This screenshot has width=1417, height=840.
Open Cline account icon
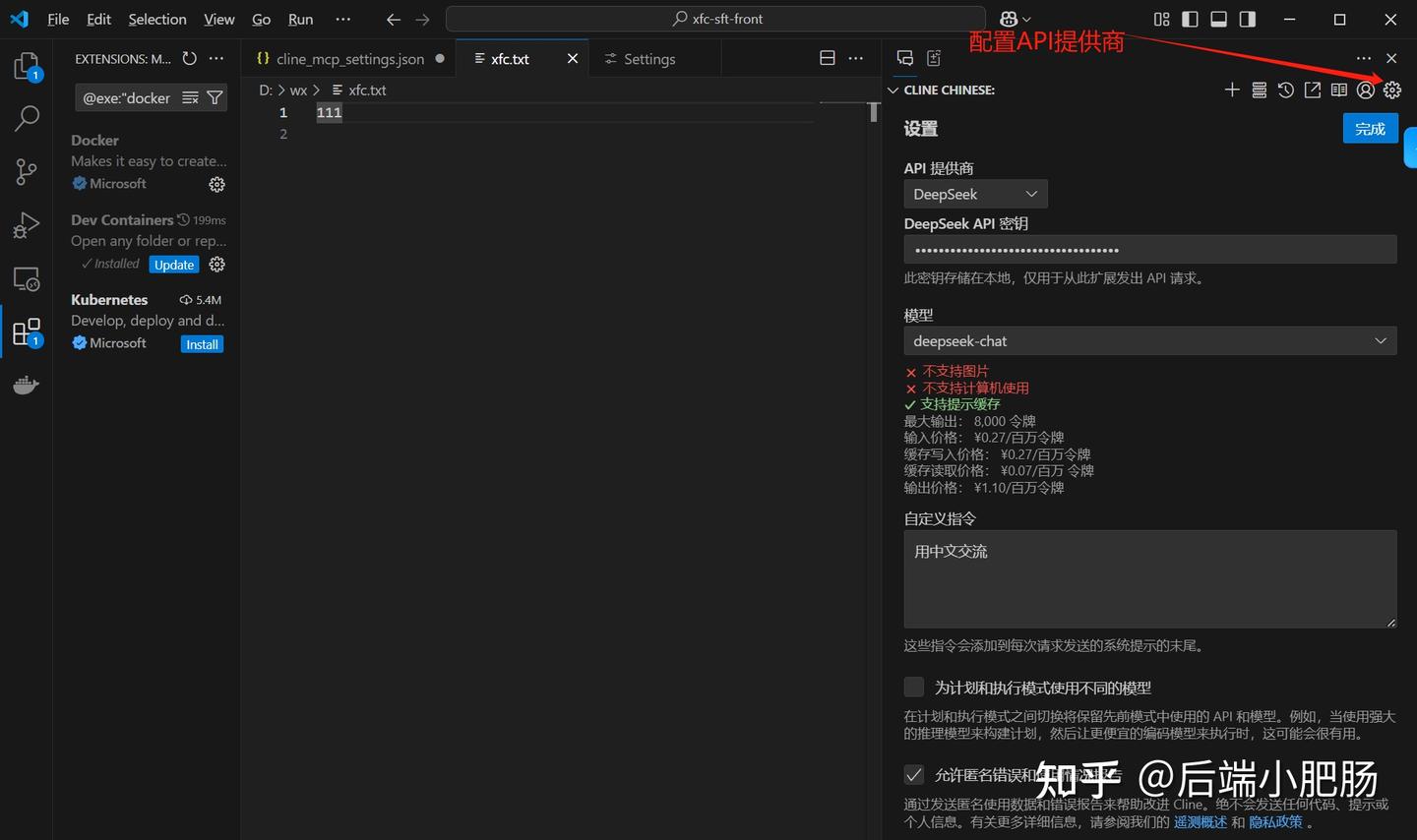1366,90
